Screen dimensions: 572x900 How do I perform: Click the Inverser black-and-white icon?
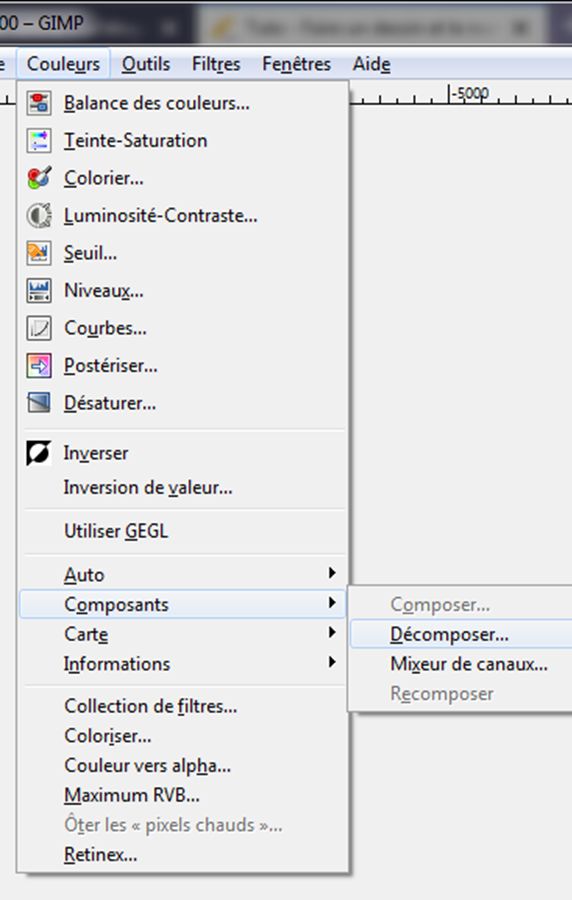tap(38, 453)
